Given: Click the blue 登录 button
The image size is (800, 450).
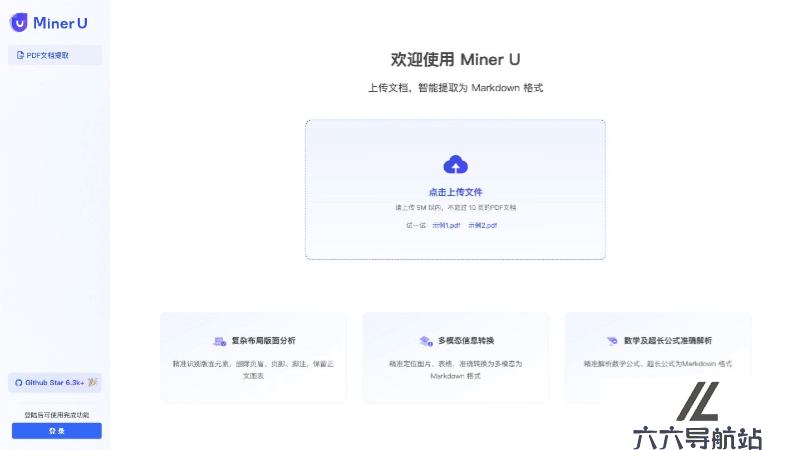Looking at the screenshot, I should 57,431.
